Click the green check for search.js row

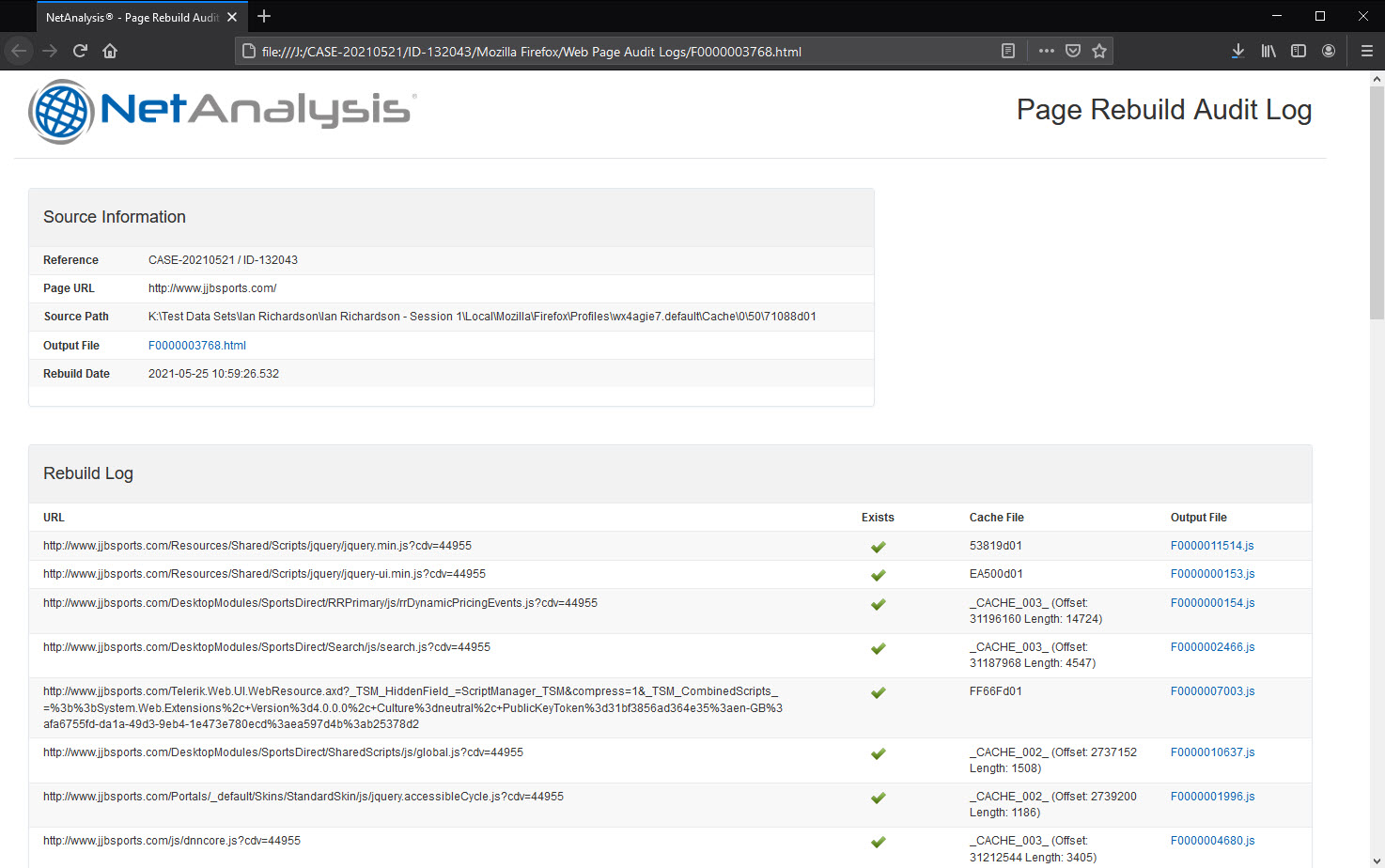tap(879, 648)
